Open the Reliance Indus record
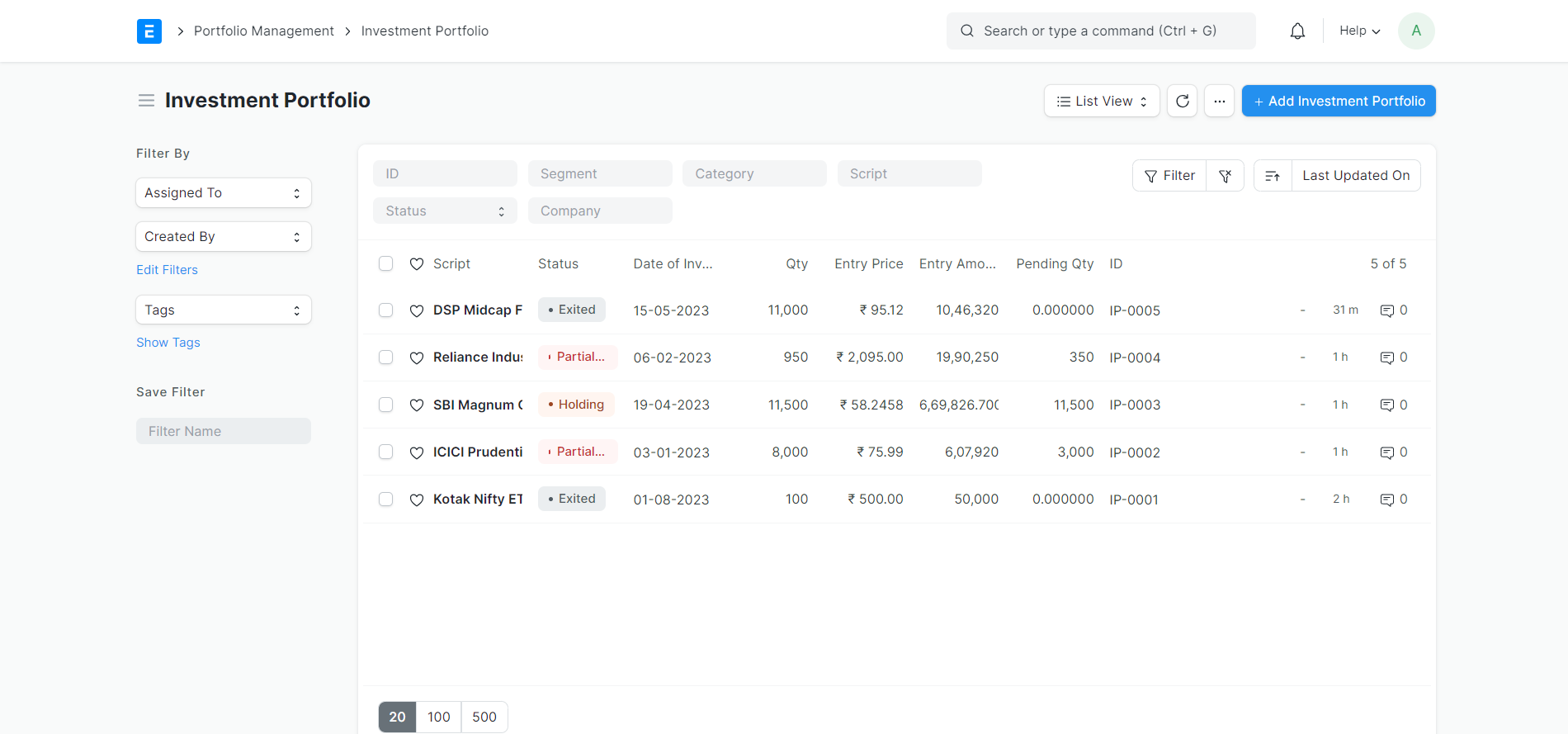 (x=478, y=358)
